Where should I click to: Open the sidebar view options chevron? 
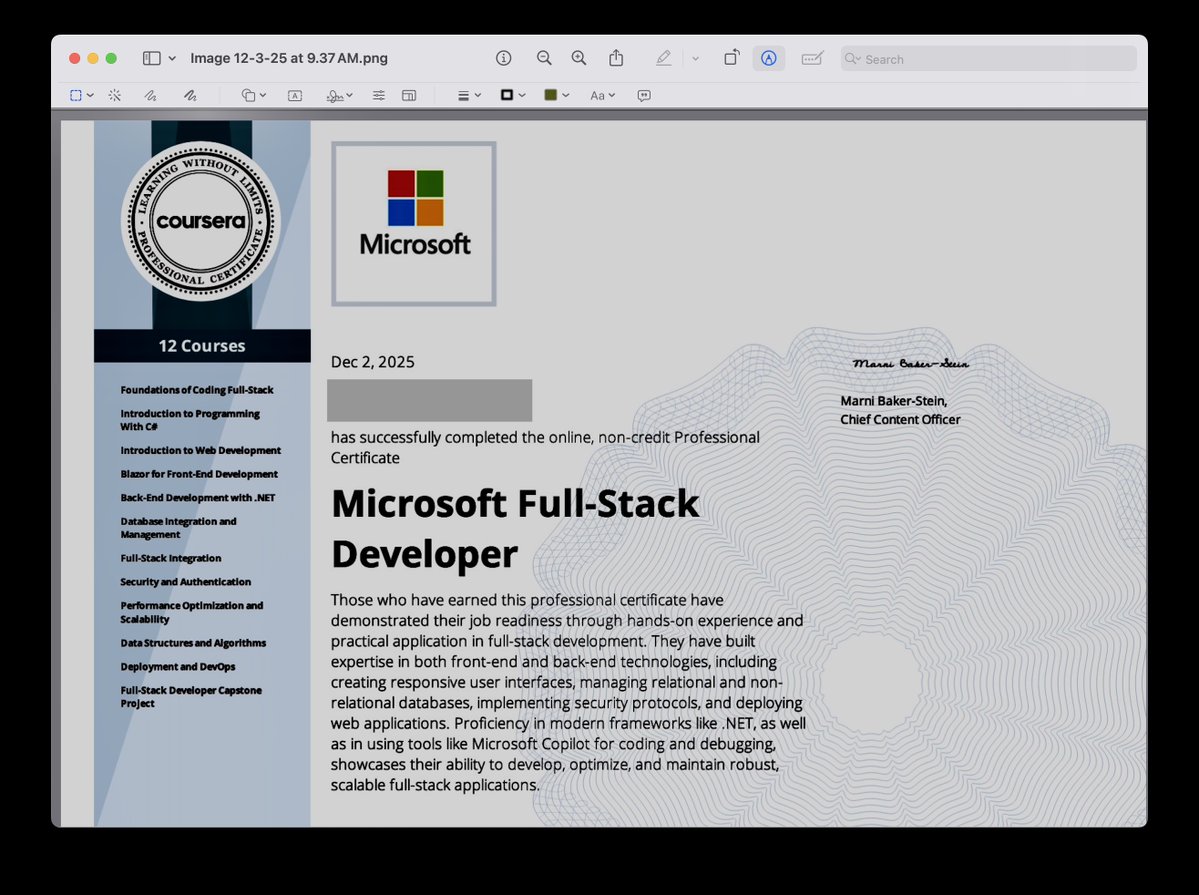172,58
